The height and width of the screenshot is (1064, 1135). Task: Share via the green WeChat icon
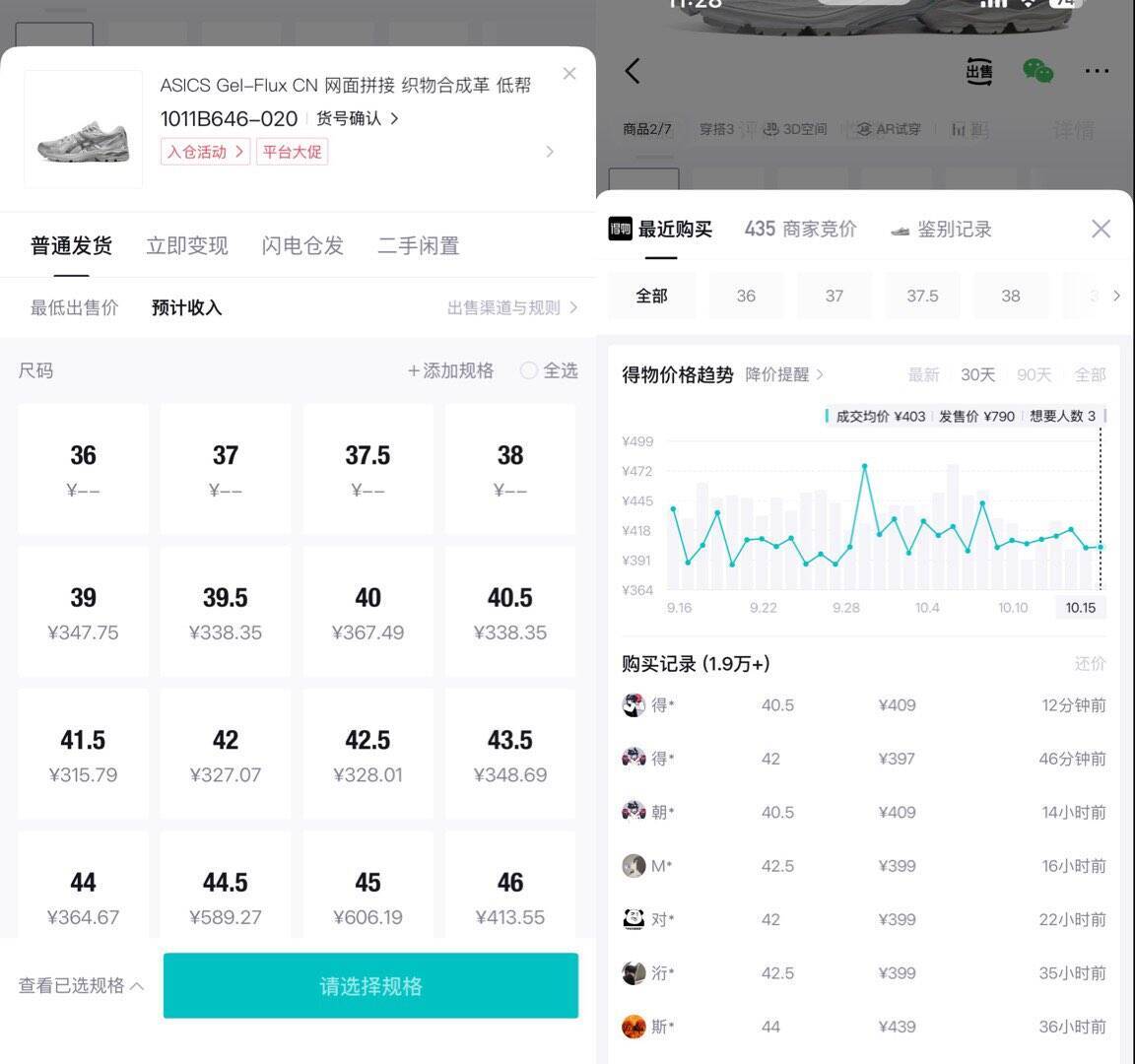(1038, 71)
